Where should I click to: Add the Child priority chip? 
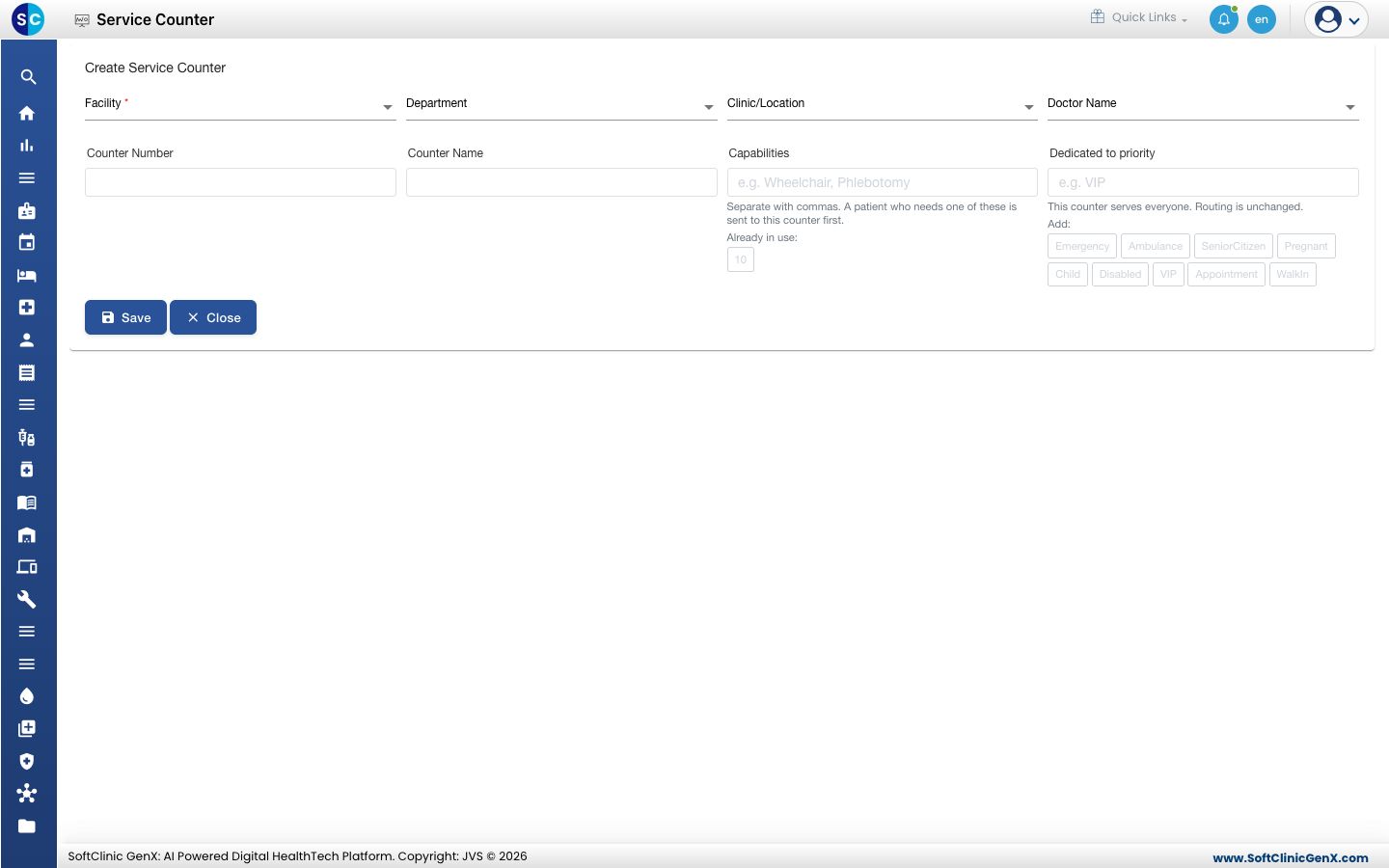pos(1068,274)
